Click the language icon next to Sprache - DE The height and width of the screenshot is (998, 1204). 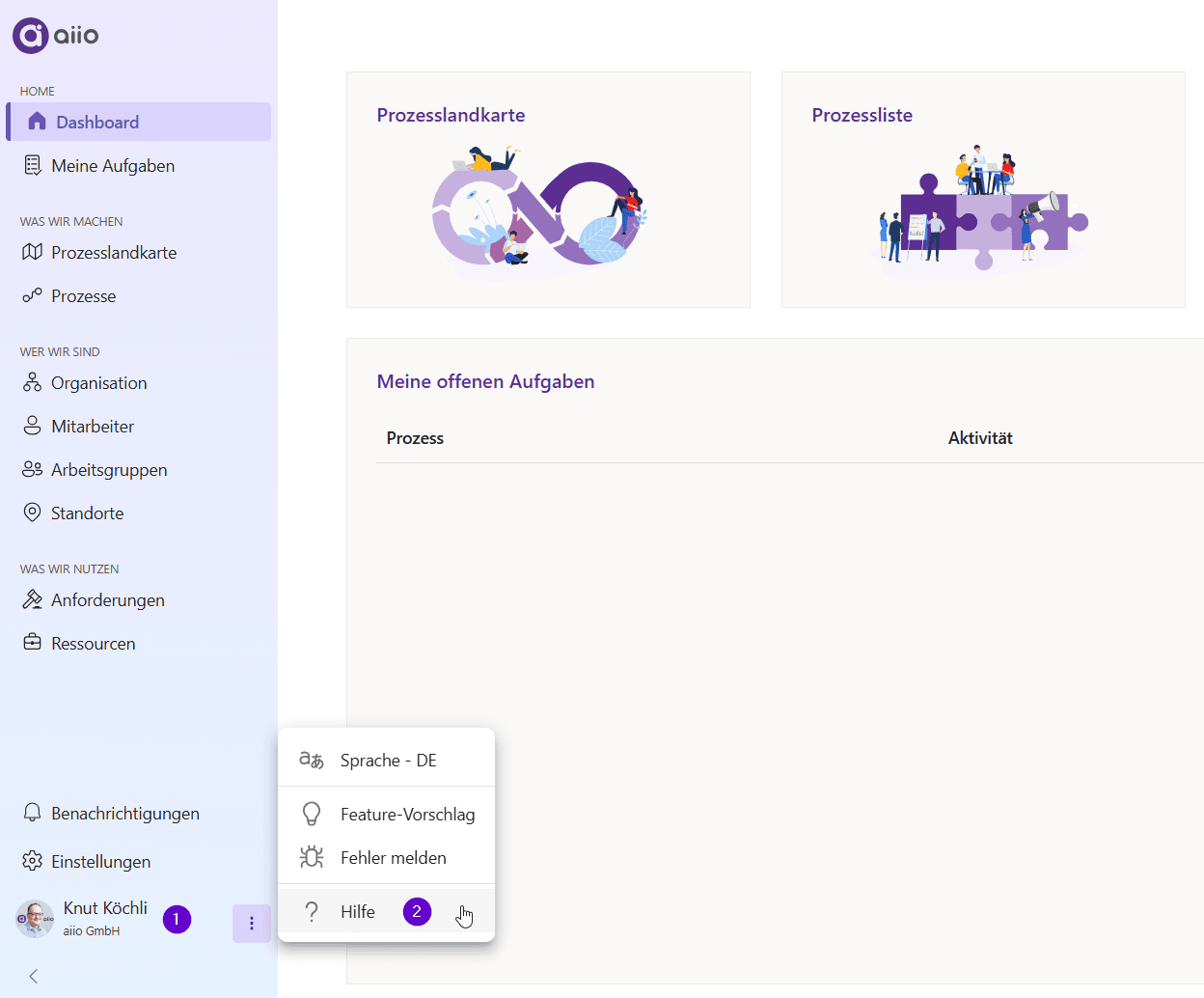311,760
